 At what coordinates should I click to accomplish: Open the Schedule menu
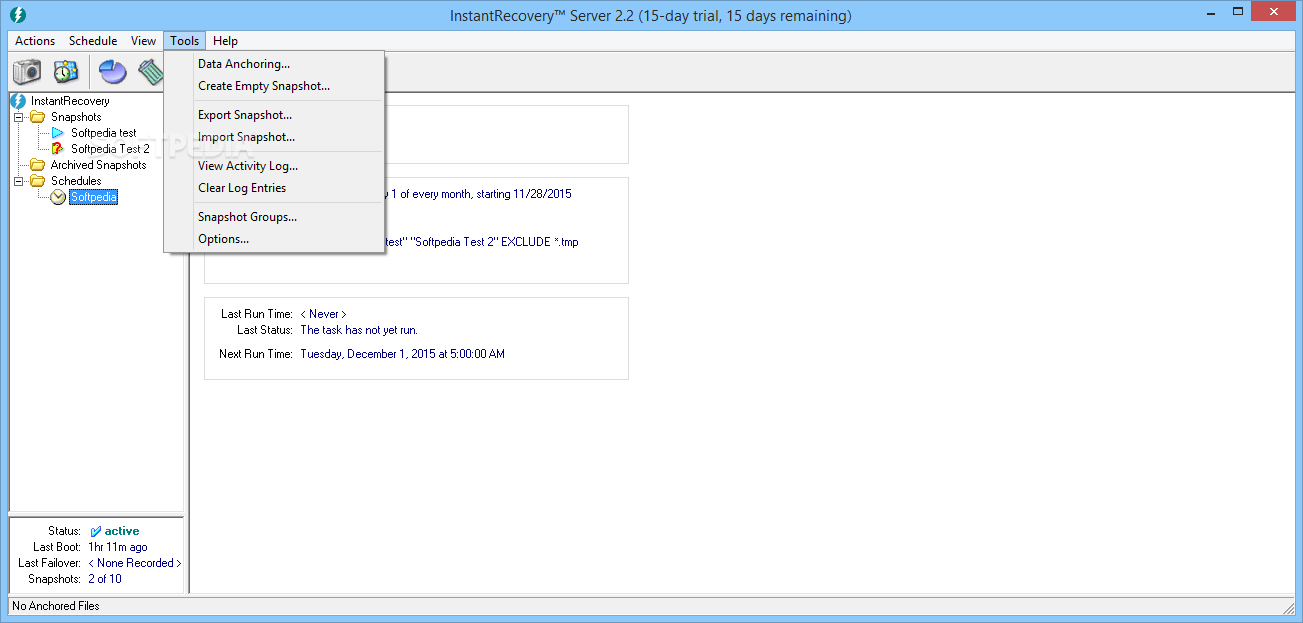tap(93, 41)
